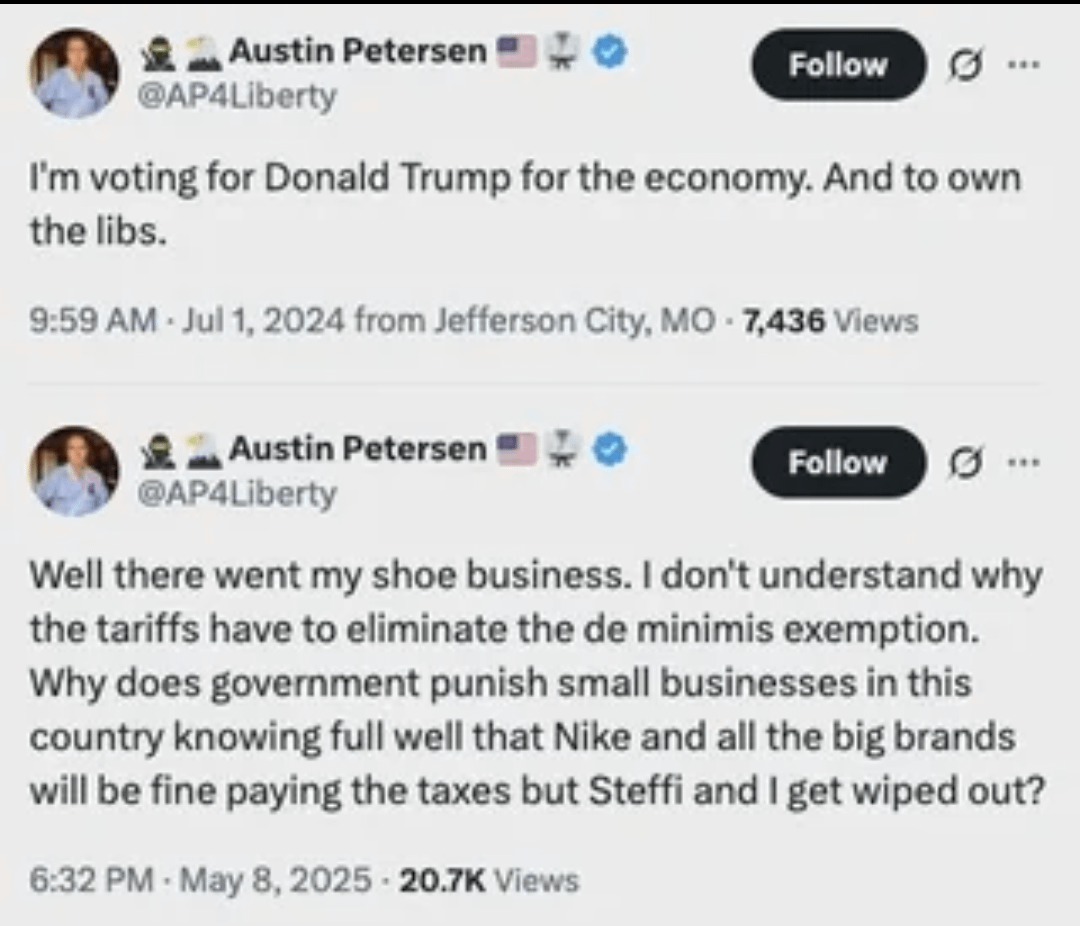Open @AP4Liberty handle on second tweet
The height and width of the screenshot is (926, 1080).
(236, 494)
